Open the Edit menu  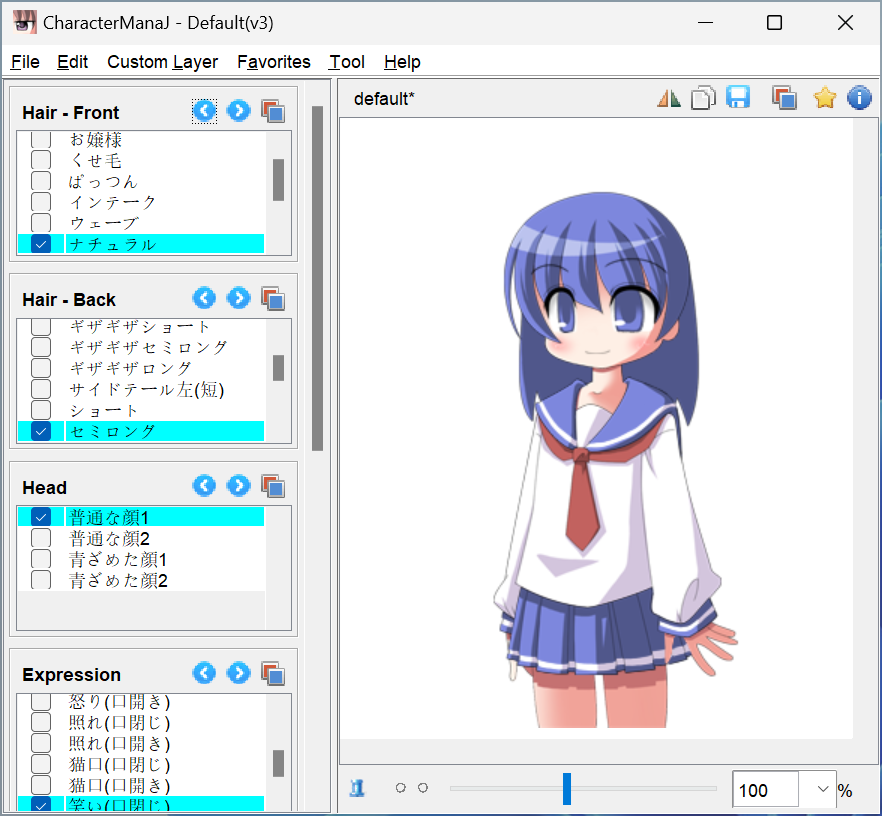click(x=73, y=61)
